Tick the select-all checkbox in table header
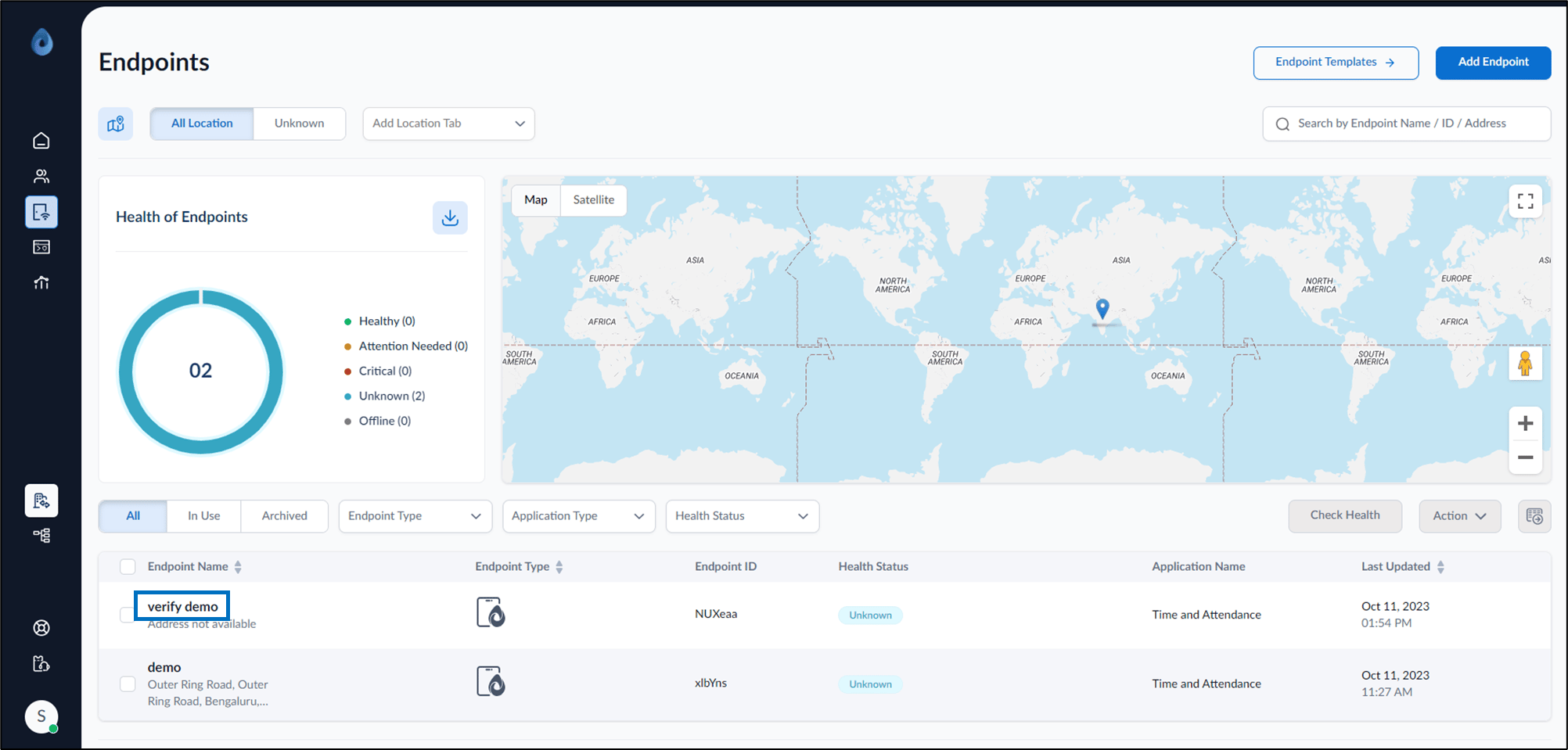This screenshot has width=1568, height=750. (128, 567)
